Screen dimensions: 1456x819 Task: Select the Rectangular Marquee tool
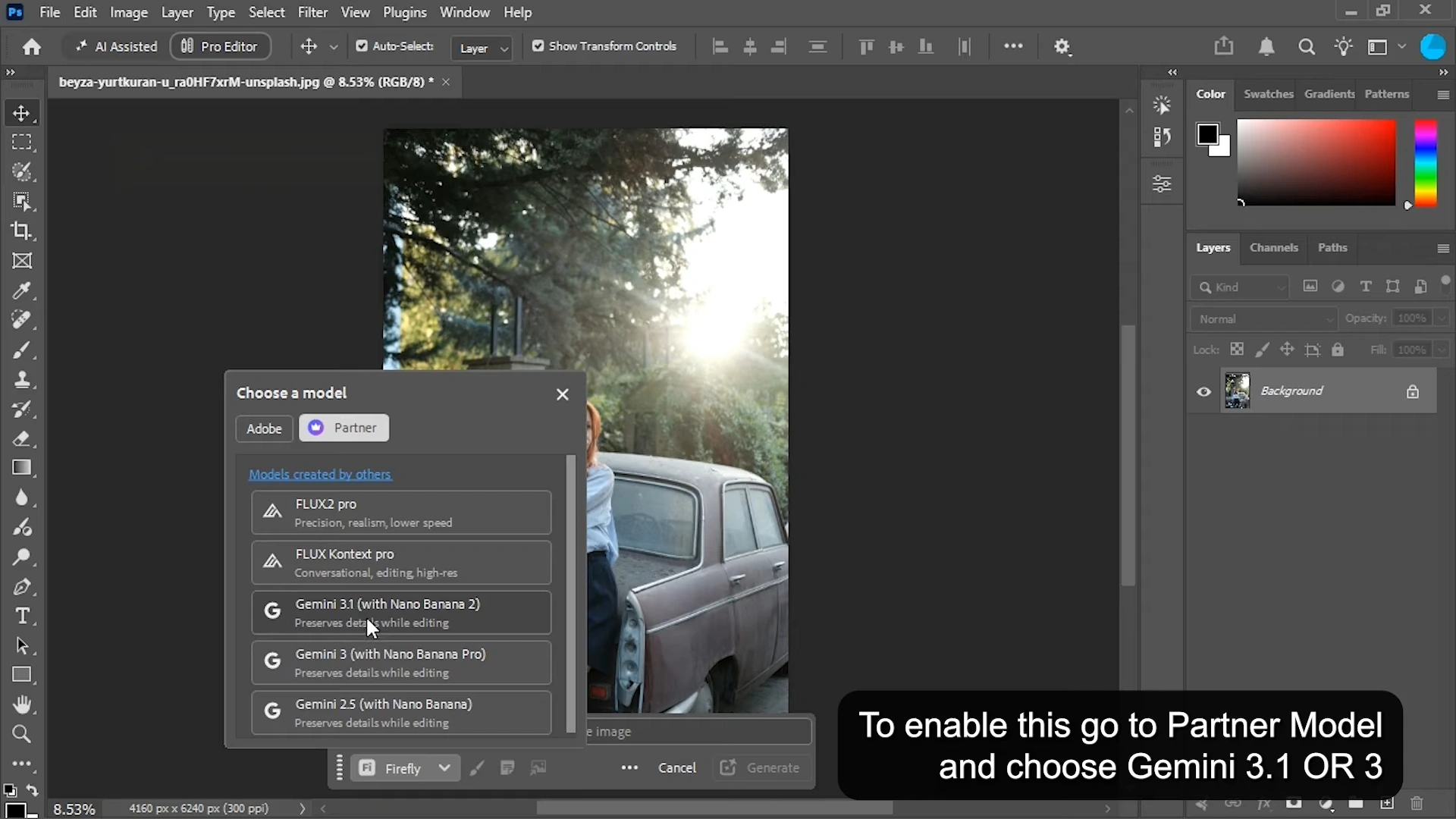(21, 143)
